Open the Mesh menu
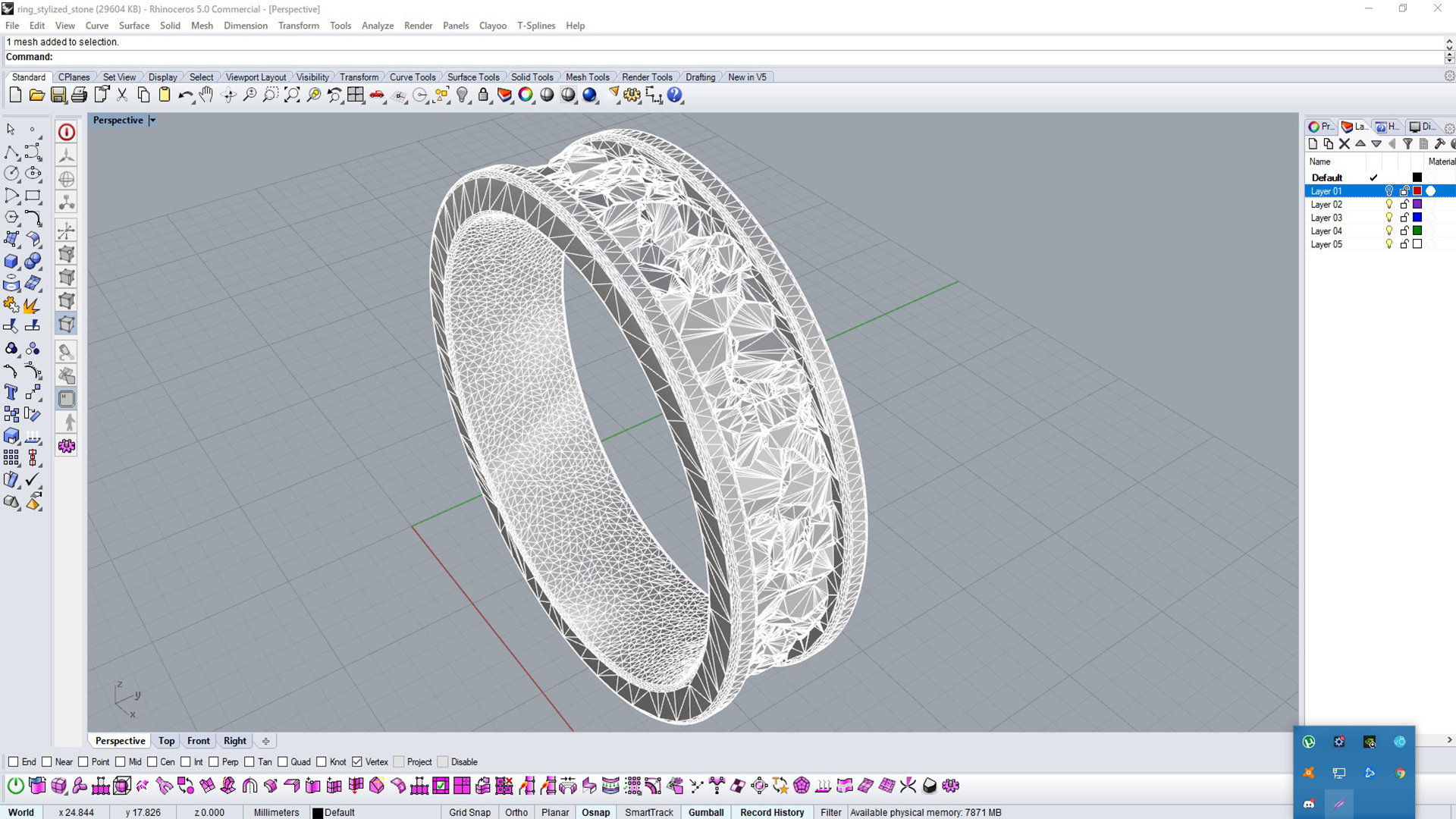 tap(202, 25)
